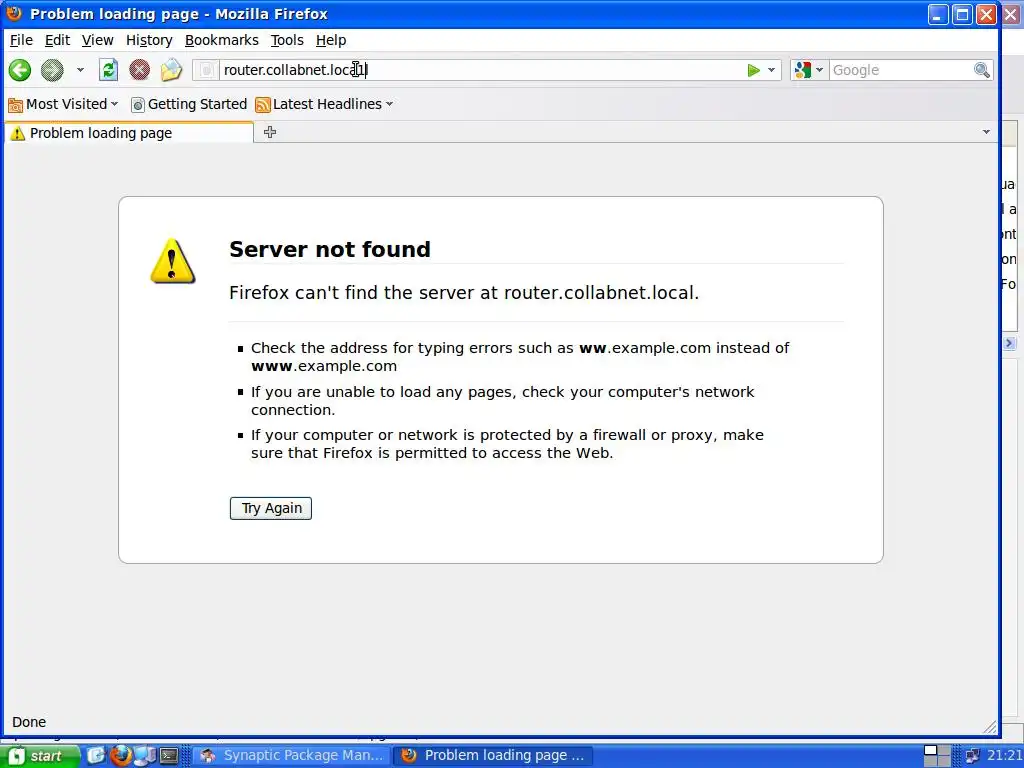
Task: Open the View menu
Action: point(97,40)
